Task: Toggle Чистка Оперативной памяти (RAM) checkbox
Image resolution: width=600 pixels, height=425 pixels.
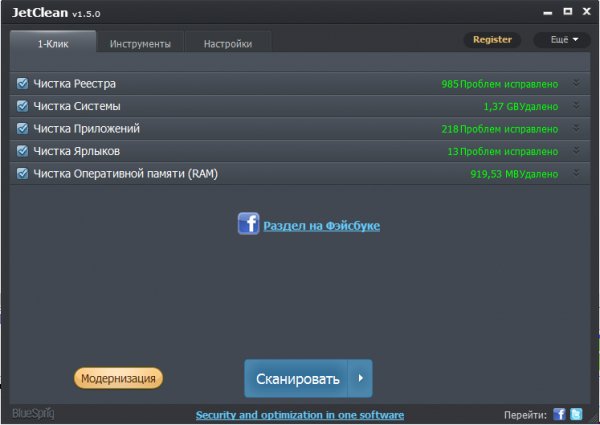Action: [x=23, y=174]
